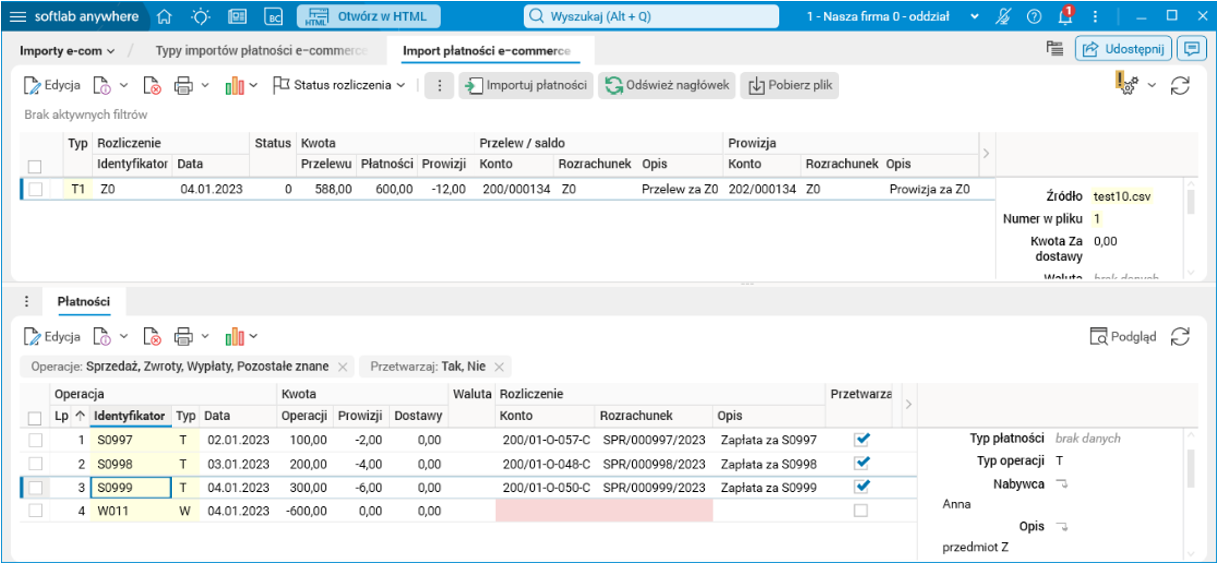Click the Płatności panel refresh icon
The height and width of the screenshot is (563, 1218).
point(1181,337)
